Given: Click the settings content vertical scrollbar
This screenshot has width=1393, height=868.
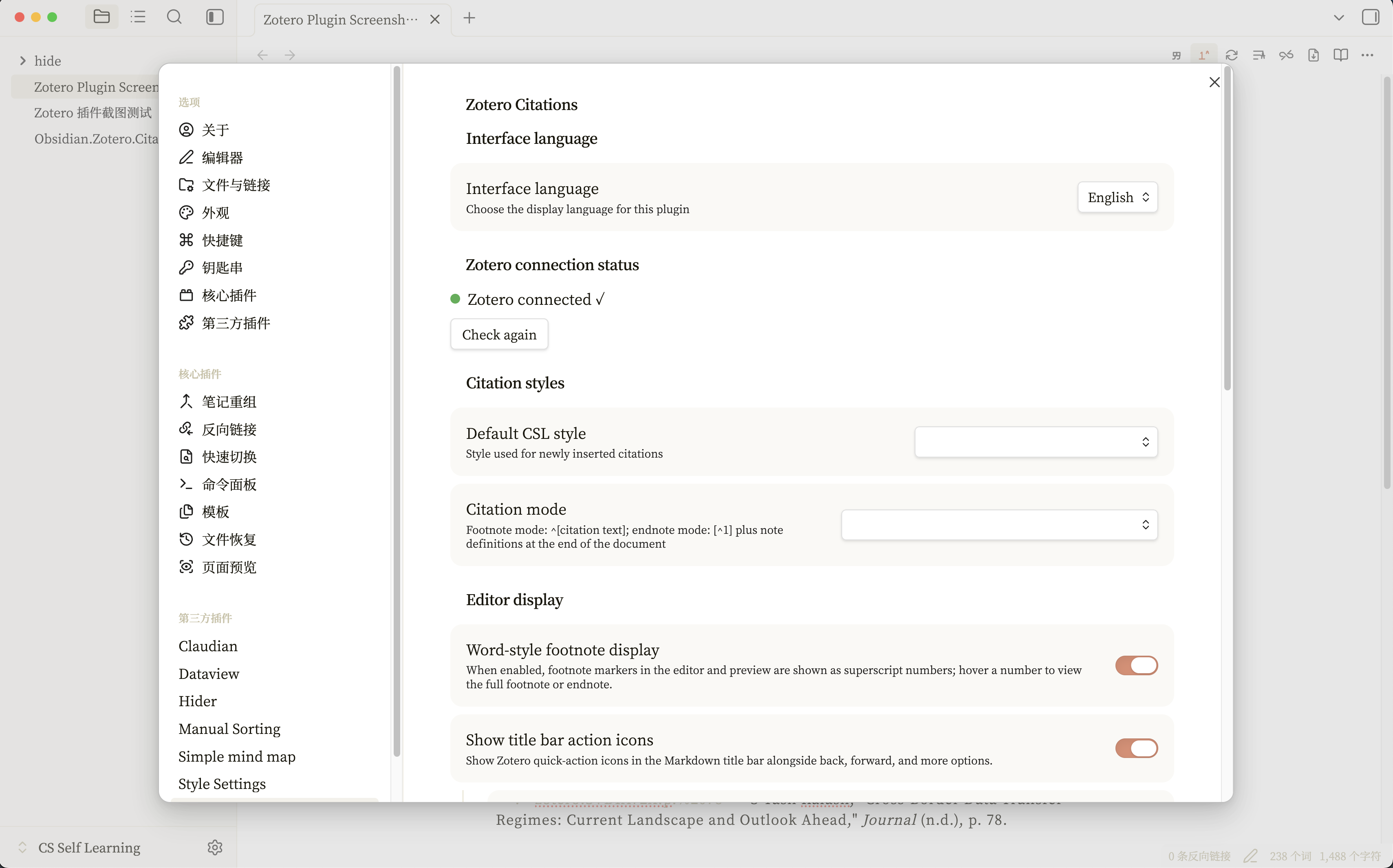Looking at the screenshot, I should (x=1227, y=229).
